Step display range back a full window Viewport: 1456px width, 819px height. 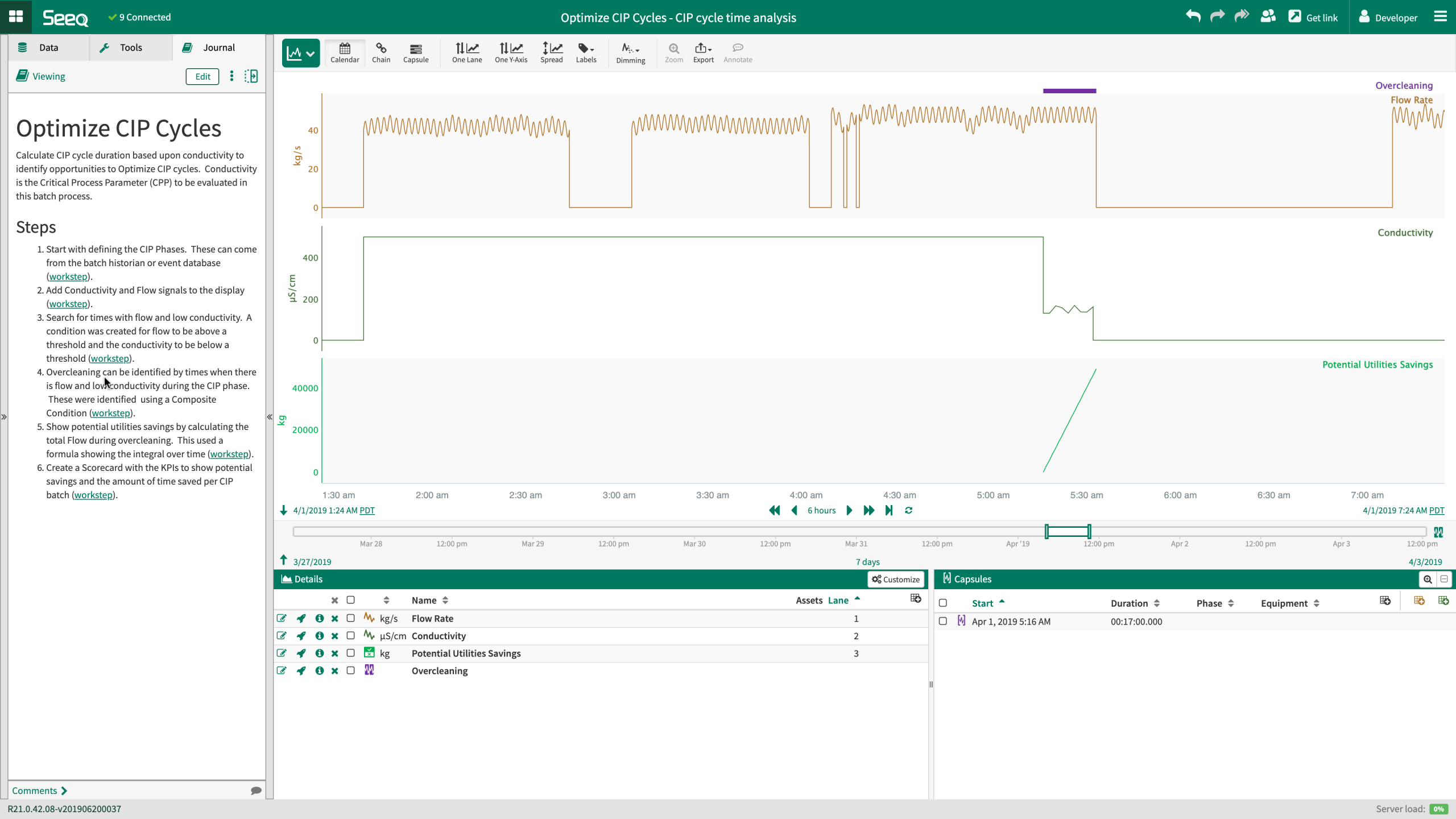click(775, 510)
